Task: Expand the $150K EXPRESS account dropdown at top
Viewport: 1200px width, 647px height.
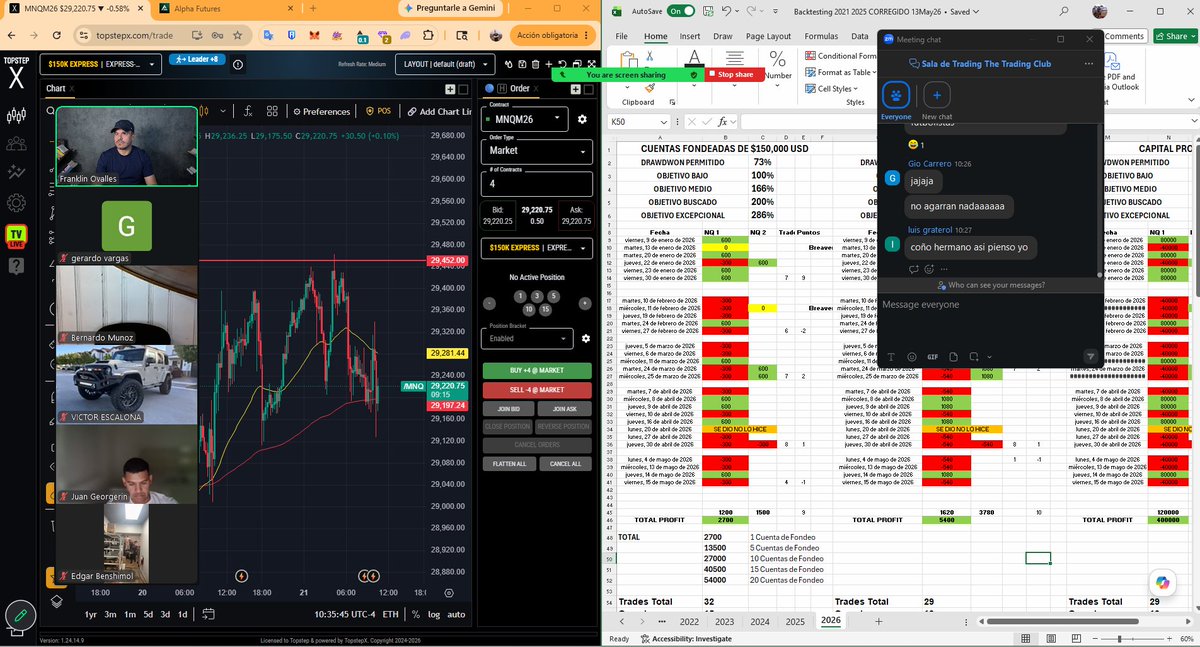Action: tap(103, 64)
